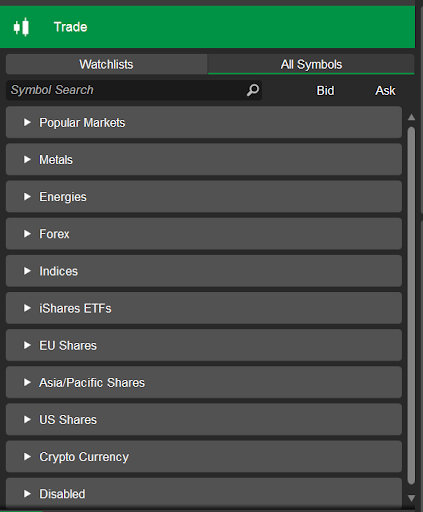Click the scrollbar up arrow

411,117
